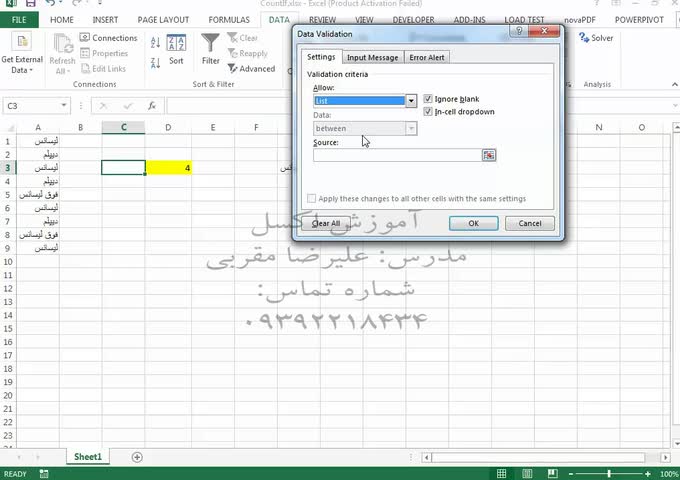The image size is (680, 480).
Task: Switch to the INSERT ribbon tab
Action: tap(105, 20)
